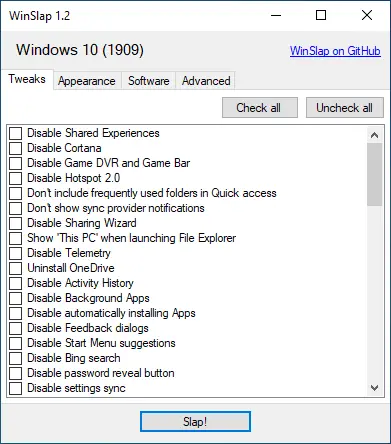This screenshot has height=444, width=391.
Task: Check the Disable Sharing Wizard box
Action: click(x=15, y=223)
